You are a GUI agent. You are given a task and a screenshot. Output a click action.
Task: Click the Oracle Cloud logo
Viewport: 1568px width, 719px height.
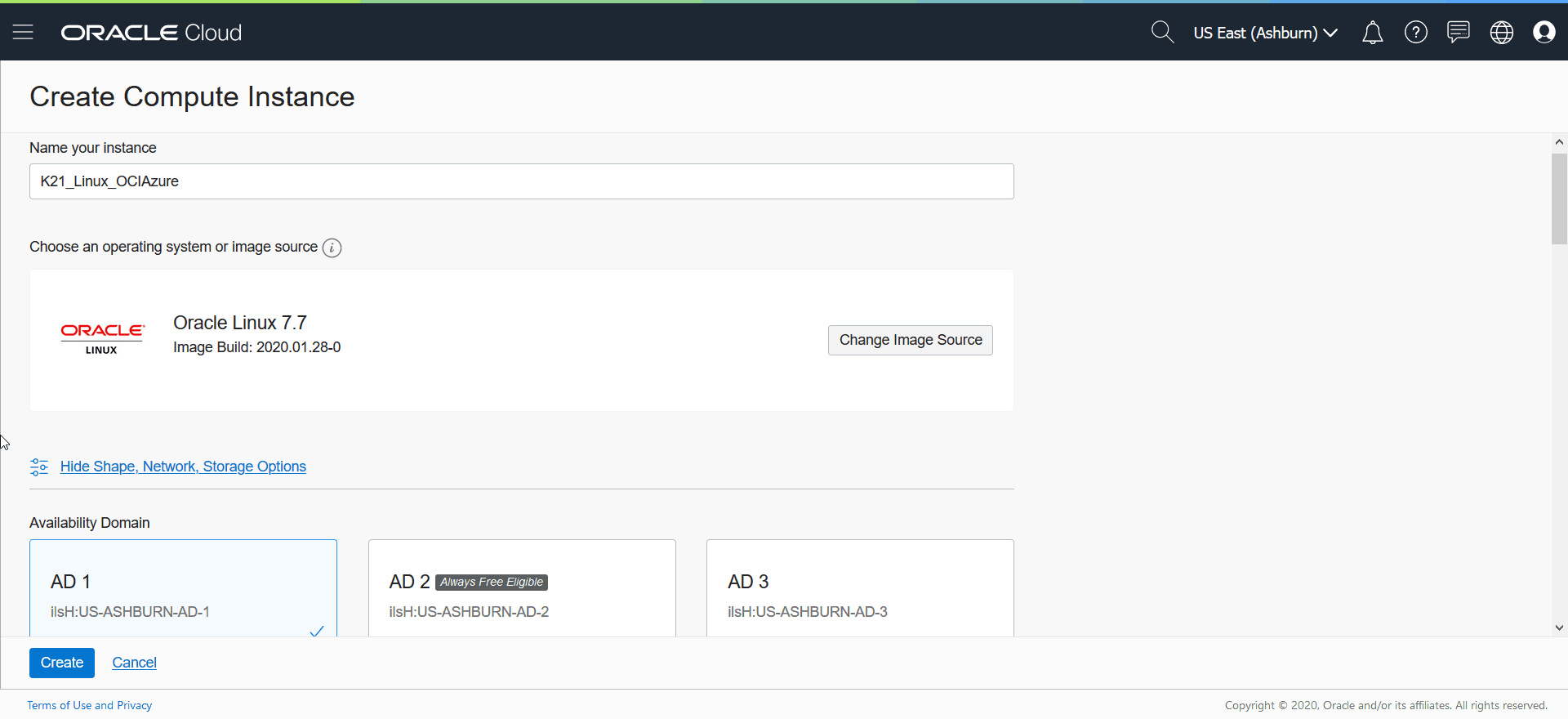click(151, 33)
